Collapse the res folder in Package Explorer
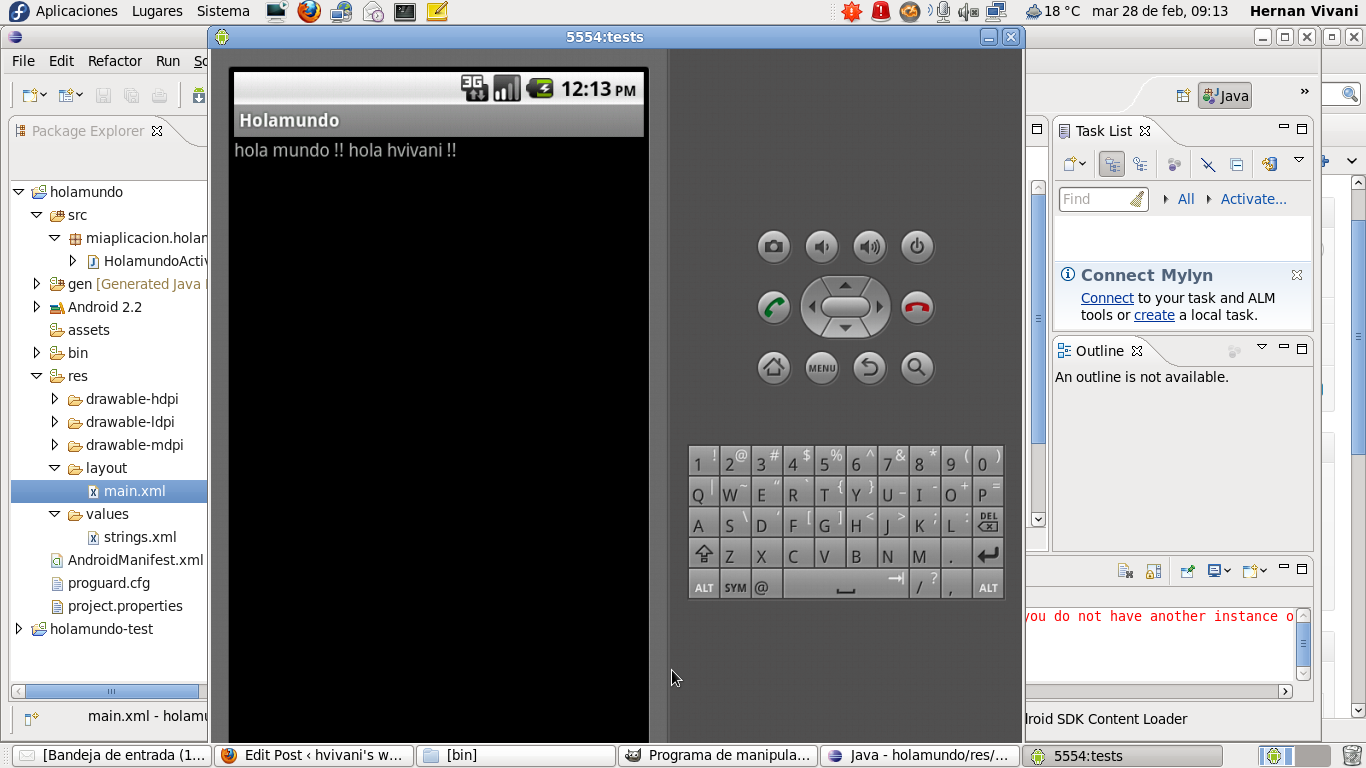The height and width of the screenshot is (768, 1366). click(37, 376)
